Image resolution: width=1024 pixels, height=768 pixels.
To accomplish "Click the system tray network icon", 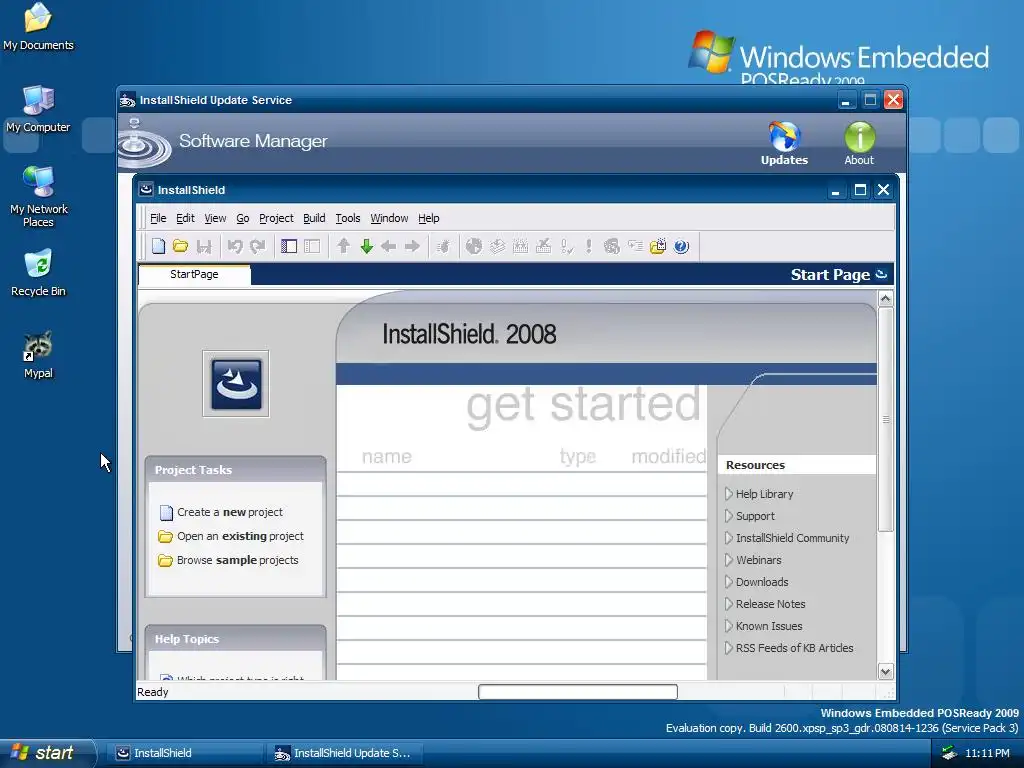I will 949,753.
